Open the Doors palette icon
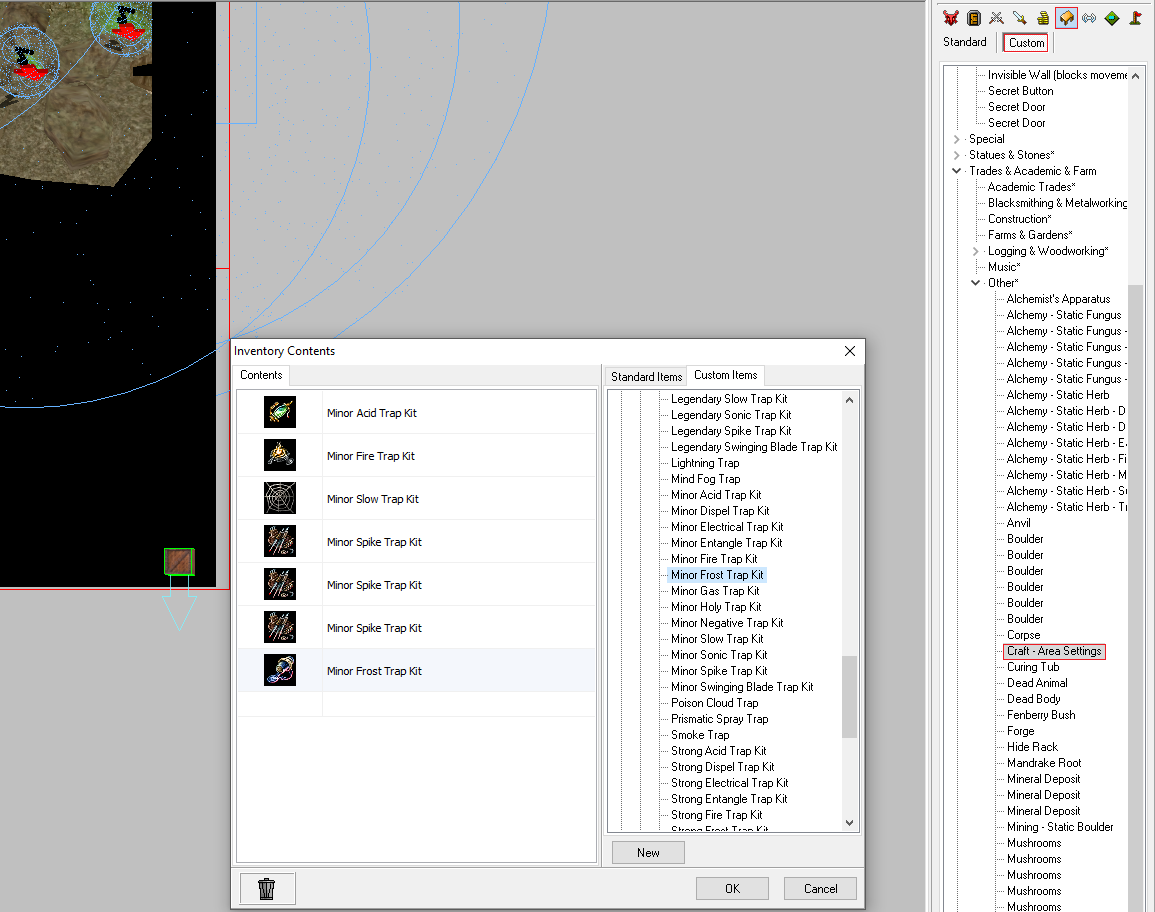 (x=973, y=17)
